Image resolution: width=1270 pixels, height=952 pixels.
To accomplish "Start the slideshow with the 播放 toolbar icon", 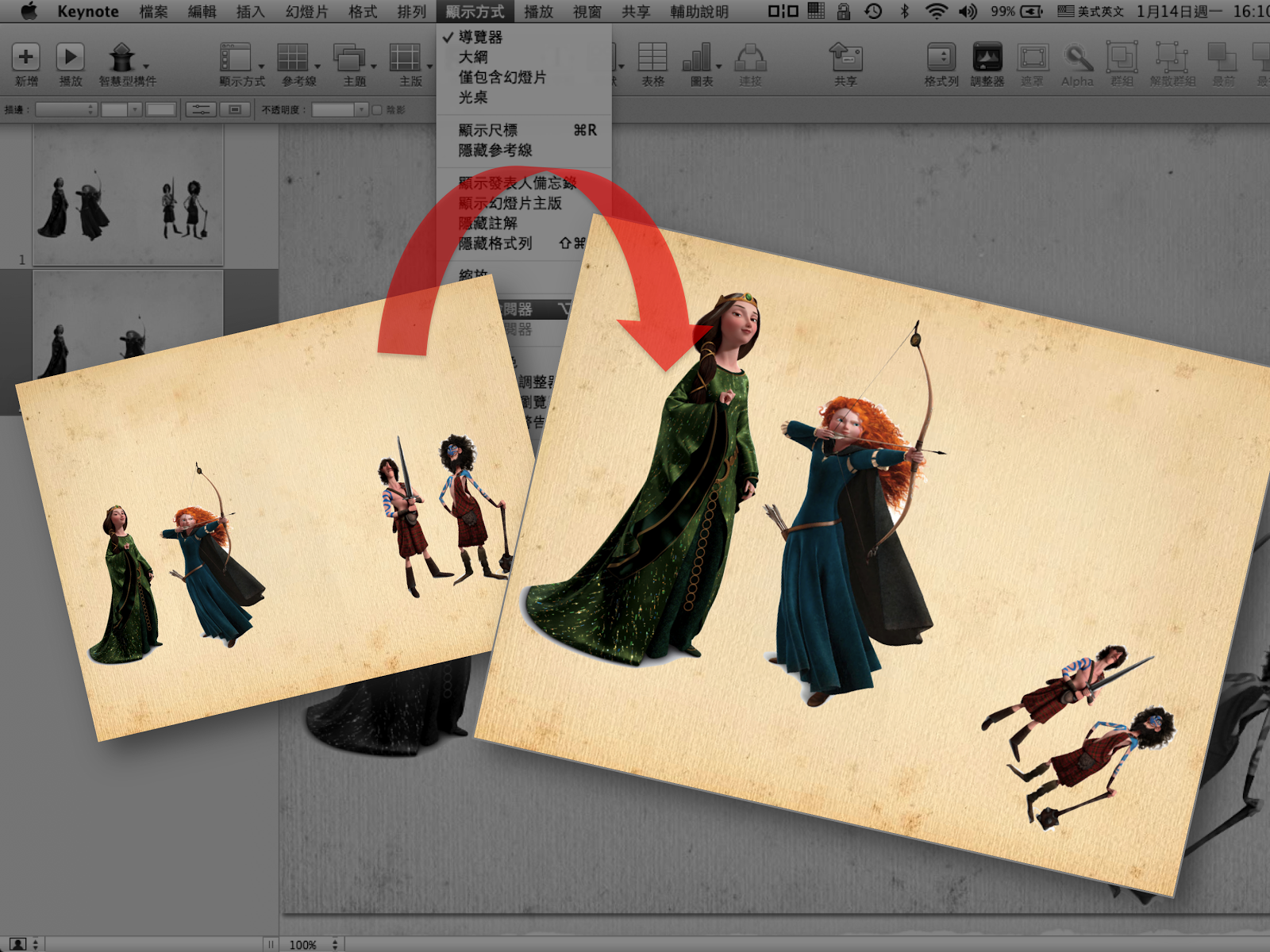I will [x=71, y=57].
